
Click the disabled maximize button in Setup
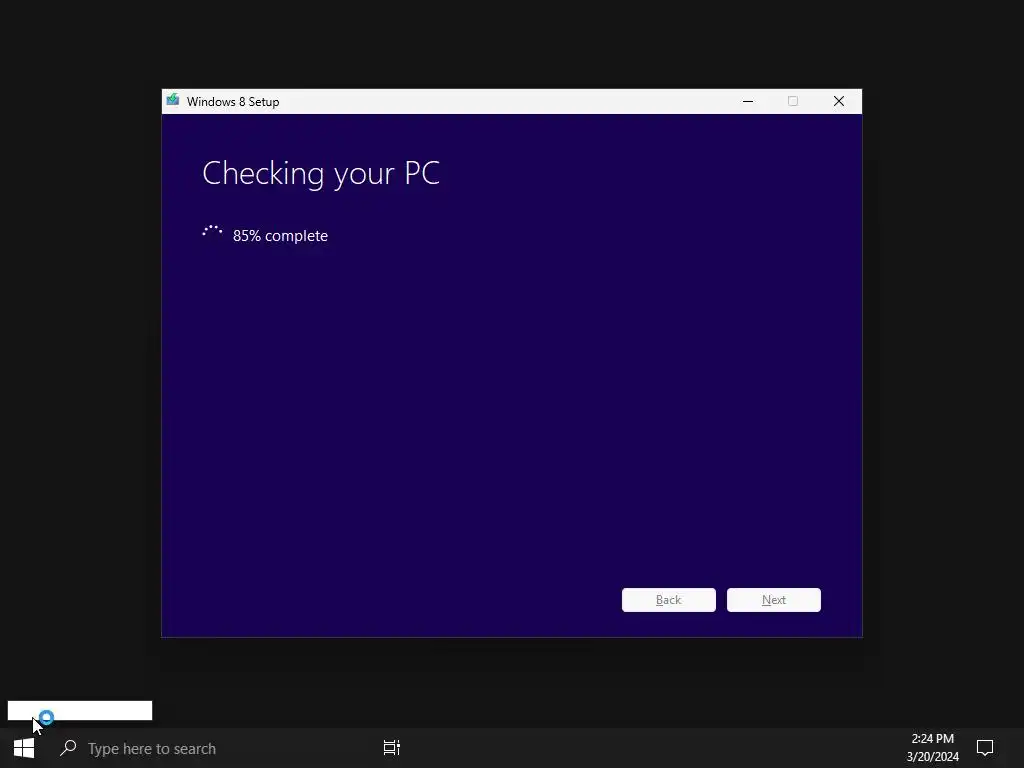coord(793,101)
